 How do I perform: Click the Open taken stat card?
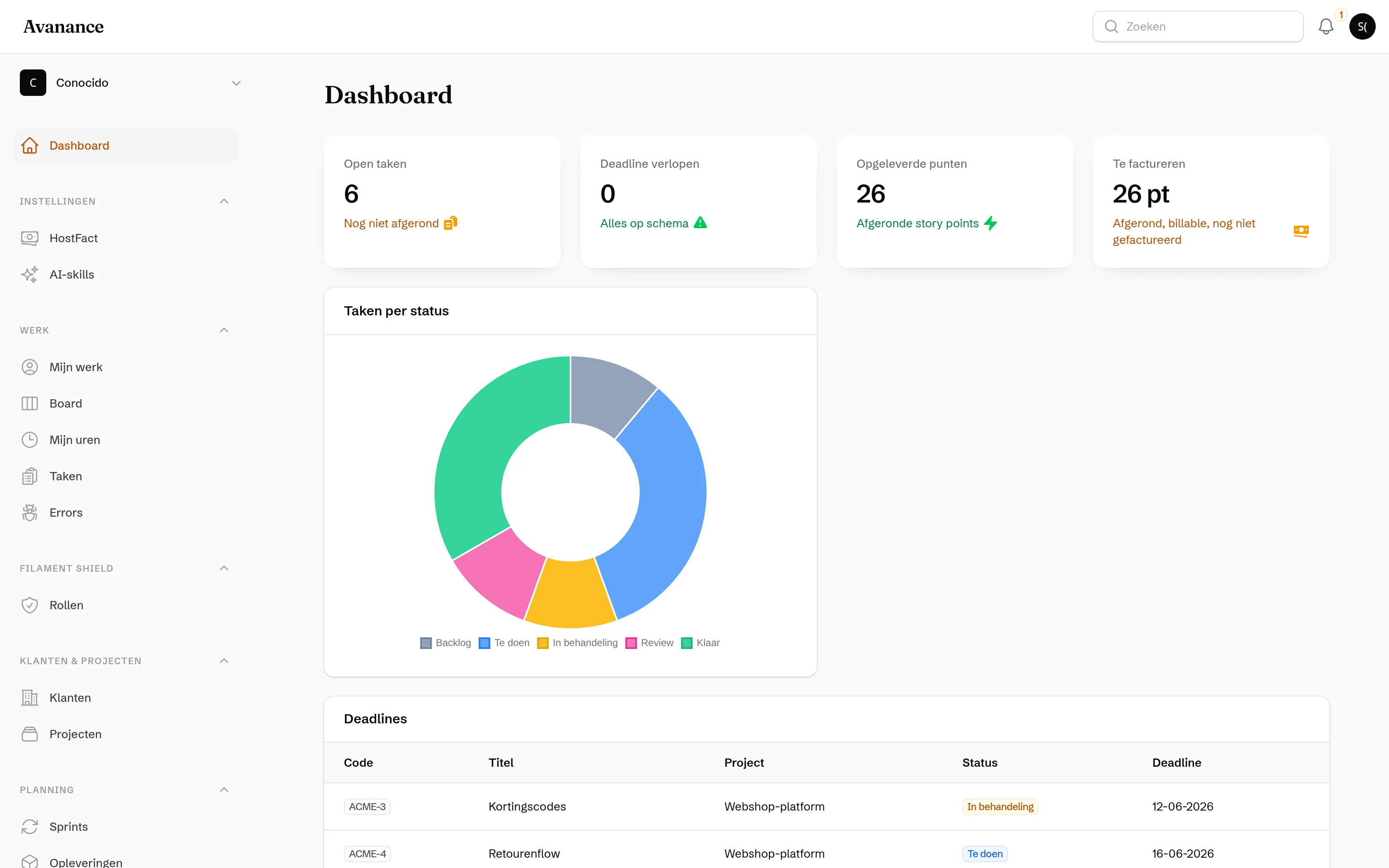click(442, 202)
